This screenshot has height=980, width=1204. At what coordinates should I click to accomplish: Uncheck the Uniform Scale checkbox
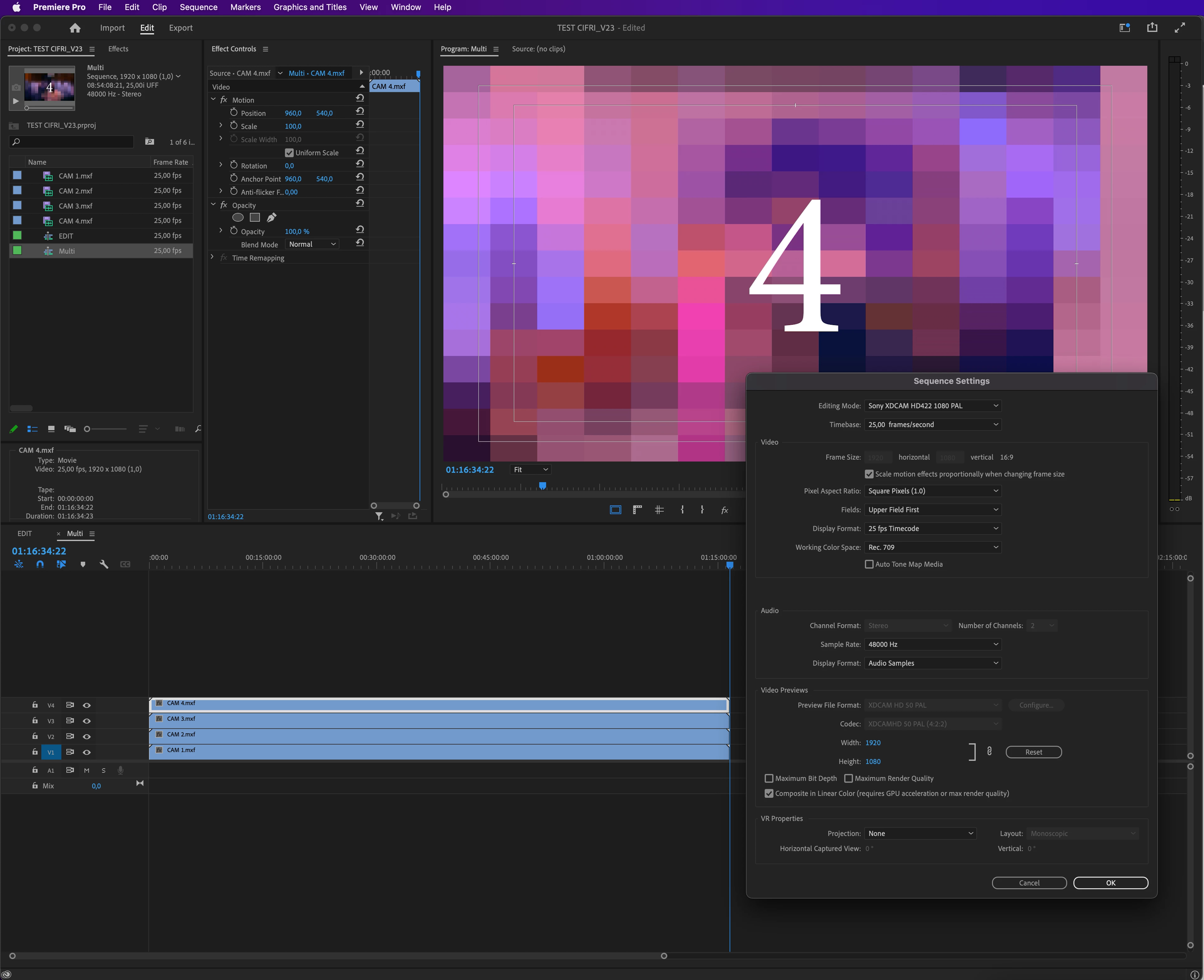pyautogui.click(x=290, y=153)
